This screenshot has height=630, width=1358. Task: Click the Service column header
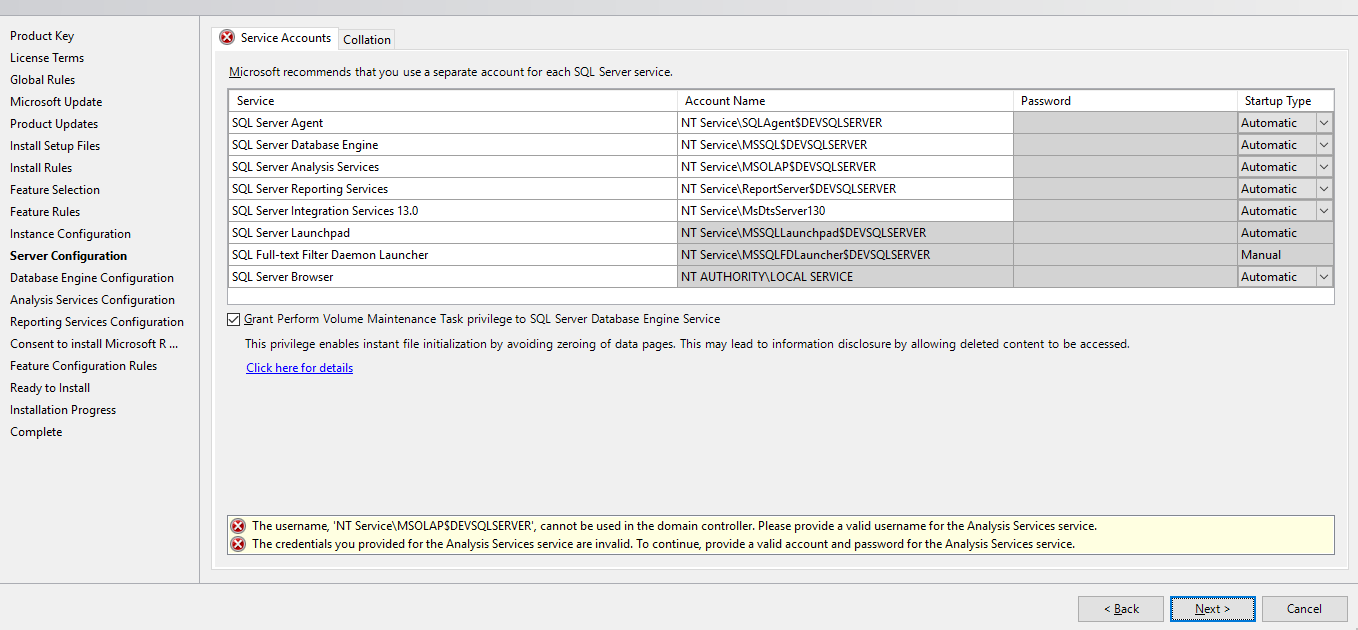(x=453, y=101)
